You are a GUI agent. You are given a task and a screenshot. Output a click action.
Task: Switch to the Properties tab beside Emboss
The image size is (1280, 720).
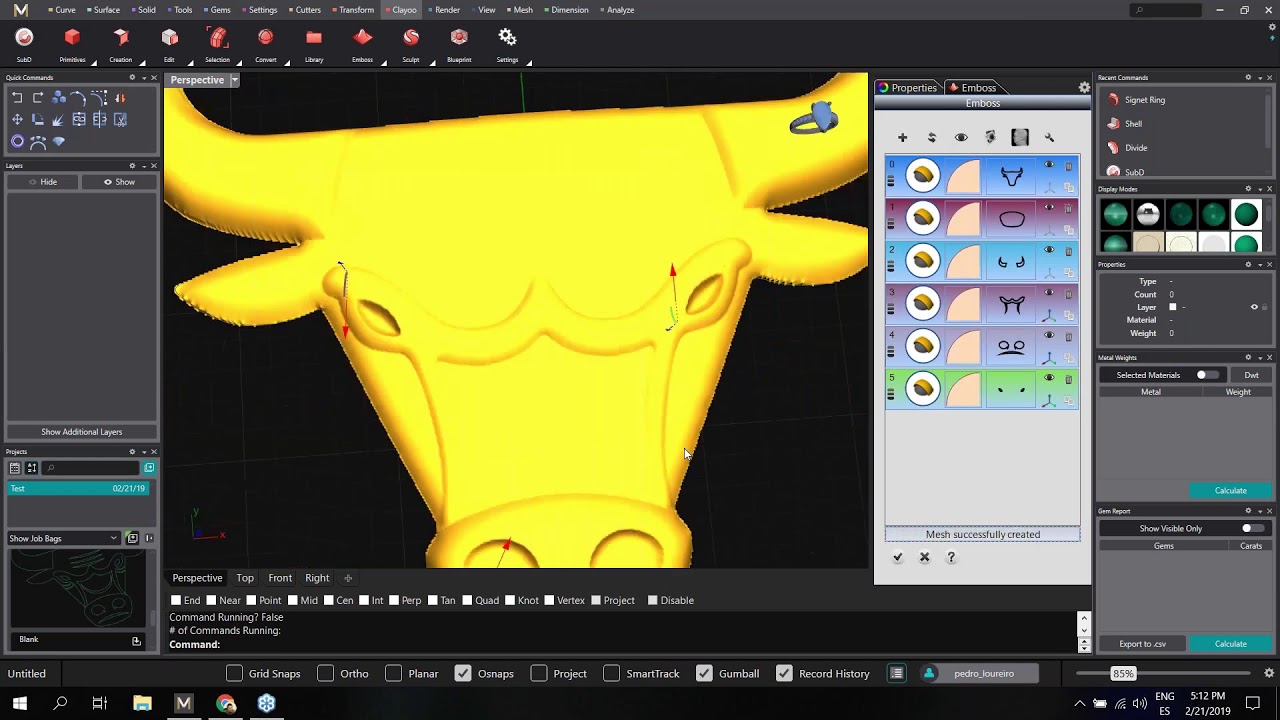tap(908, 88)
